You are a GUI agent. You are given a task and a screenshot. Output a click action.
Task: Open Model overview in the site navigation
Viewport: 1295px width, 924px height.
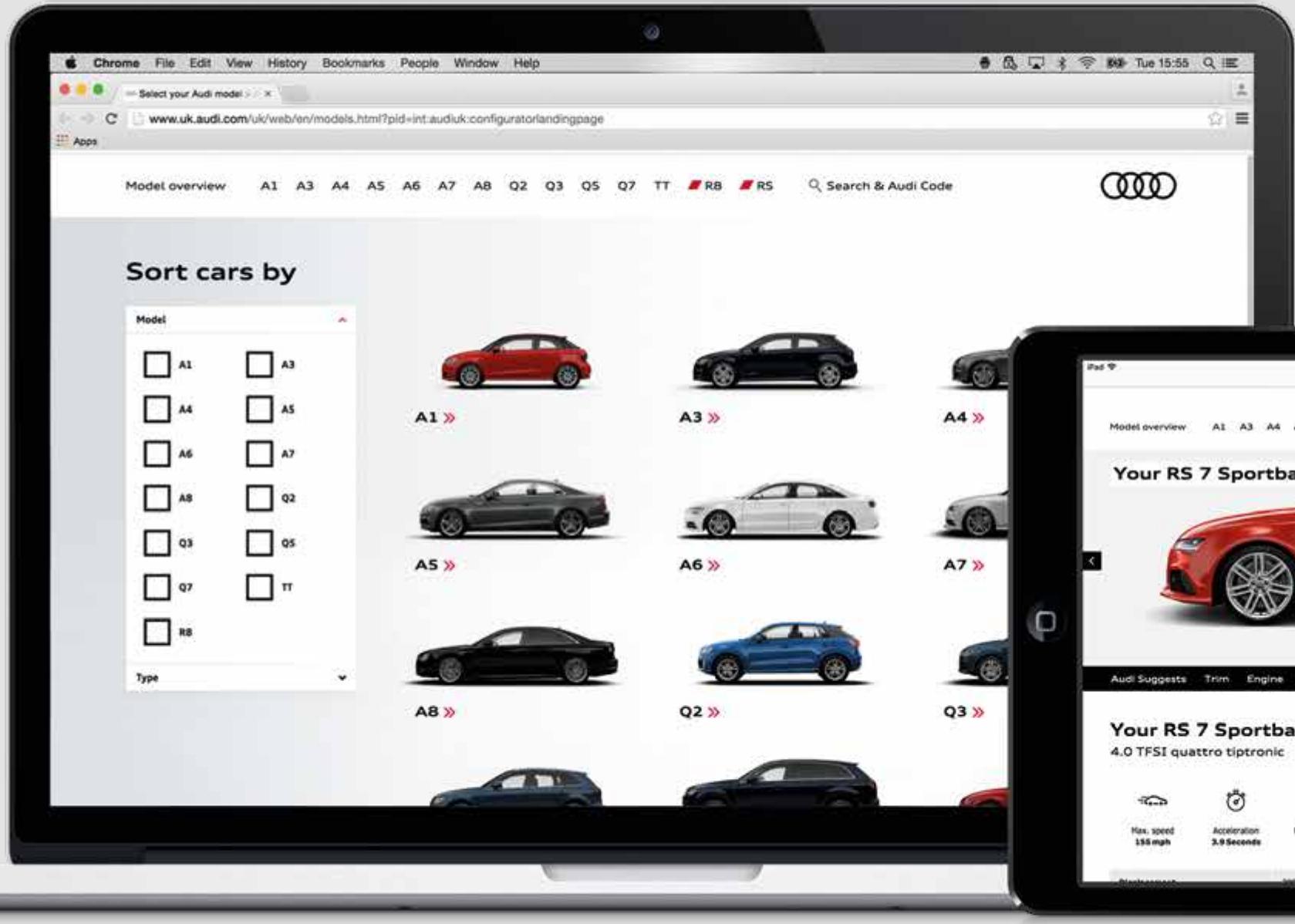pyautogui.click(x=176, y=186)
